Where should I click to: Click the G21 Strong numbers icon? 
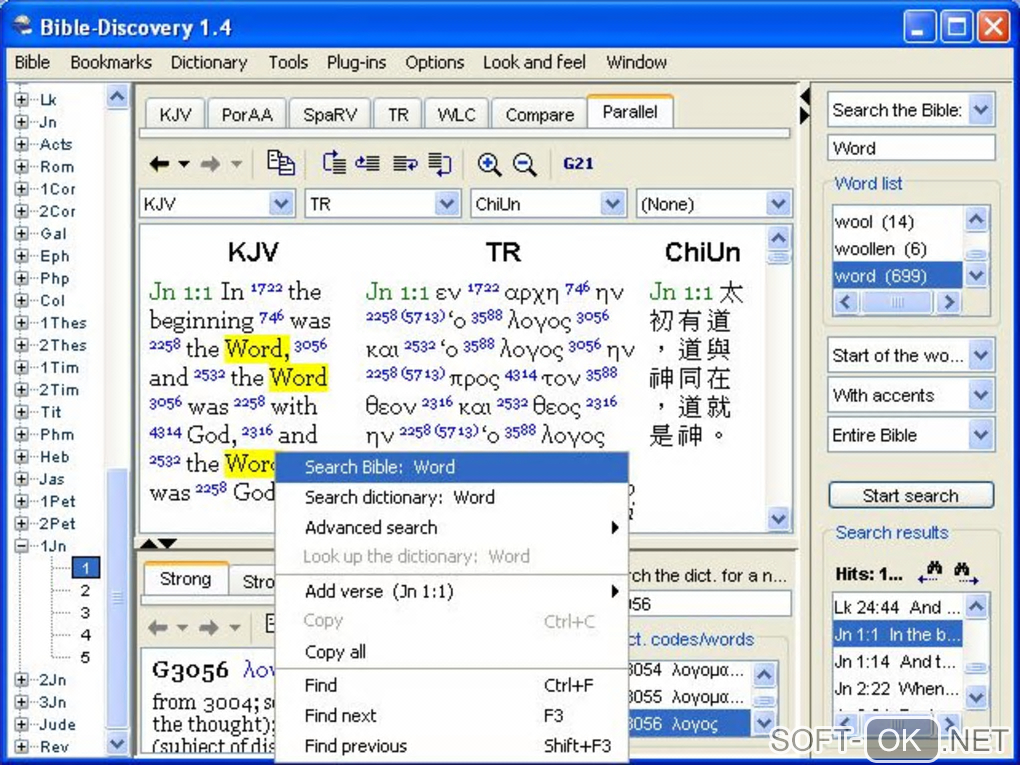point(578,163)
